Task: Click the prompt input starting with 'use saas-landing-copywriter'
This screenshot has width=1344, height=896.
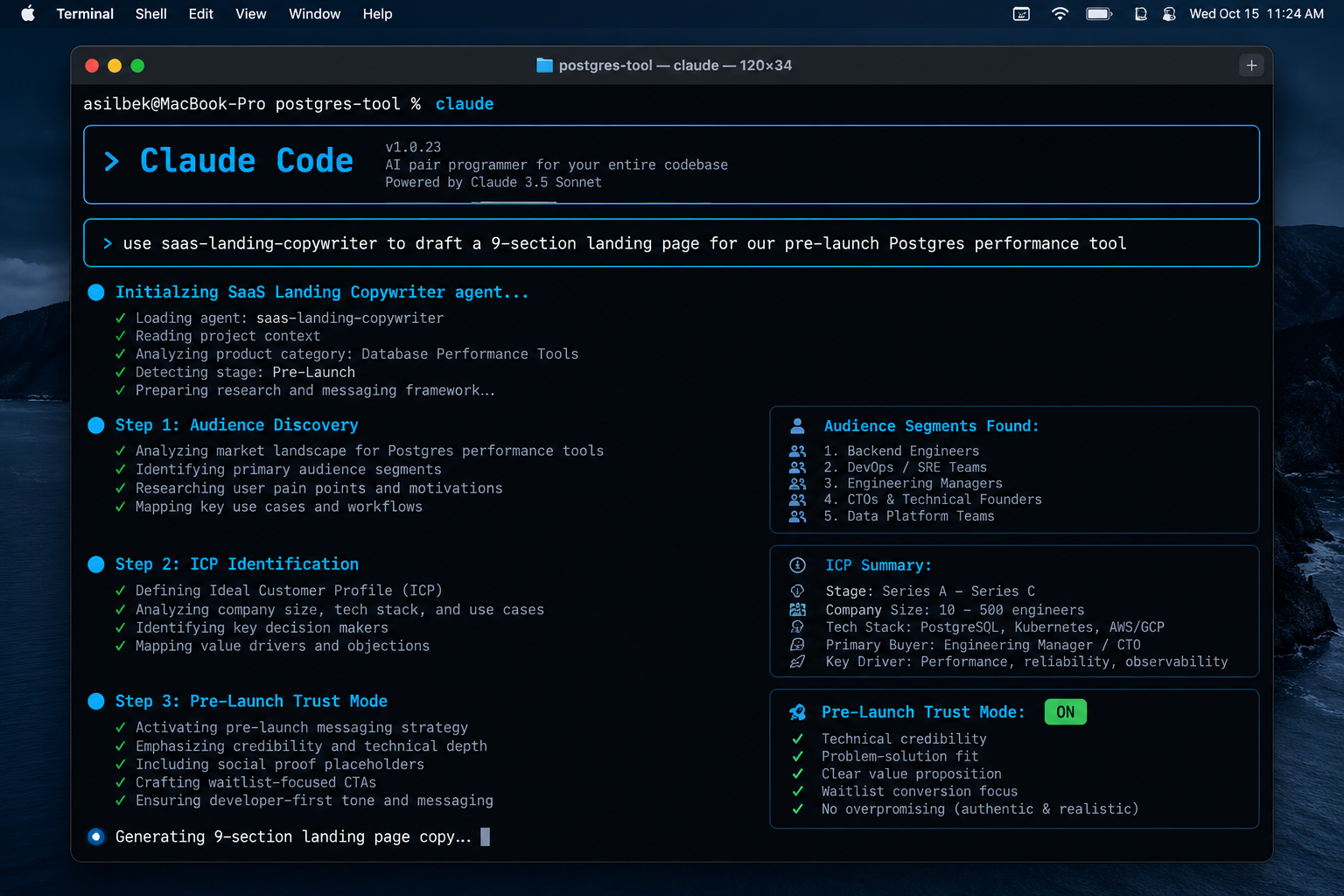Action: point(671,243)
